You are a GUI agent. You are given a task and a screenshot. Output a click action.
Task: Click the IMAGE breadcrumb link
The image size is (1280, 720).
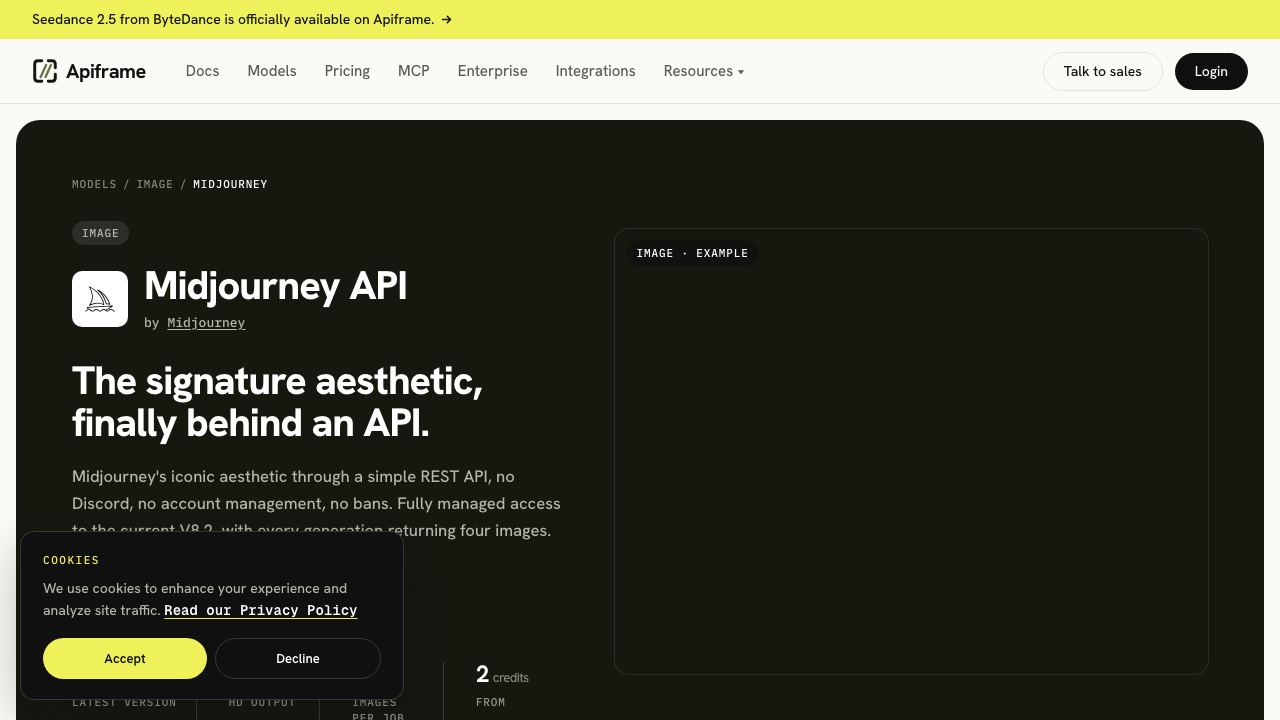(155, 184)
